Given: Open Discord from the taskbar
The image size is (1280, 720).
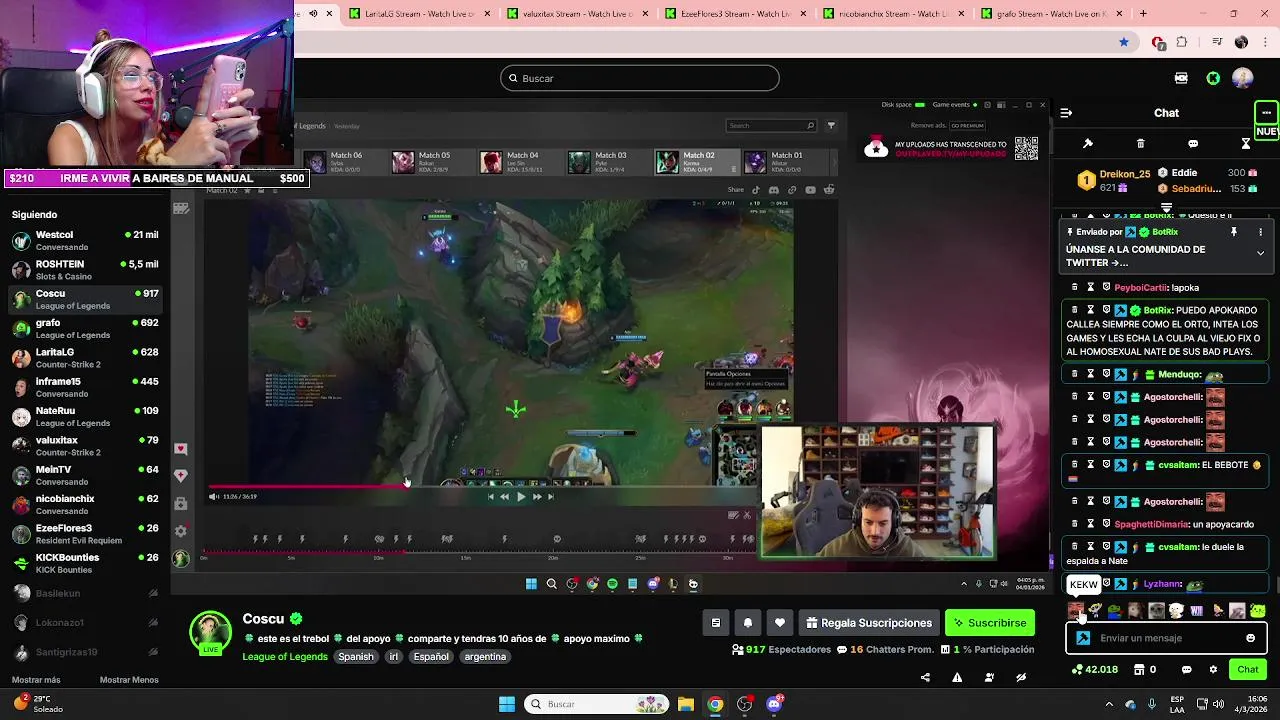Looking at the screenshot, I should (x=774, y=704).
